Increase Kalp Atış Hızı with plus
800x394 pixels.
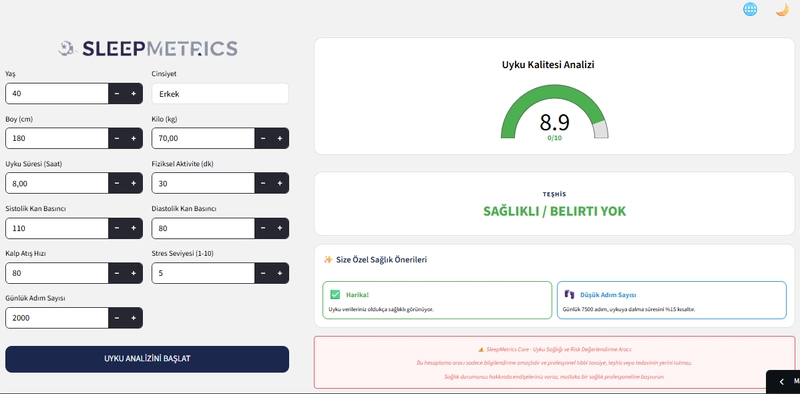point(134,273)
